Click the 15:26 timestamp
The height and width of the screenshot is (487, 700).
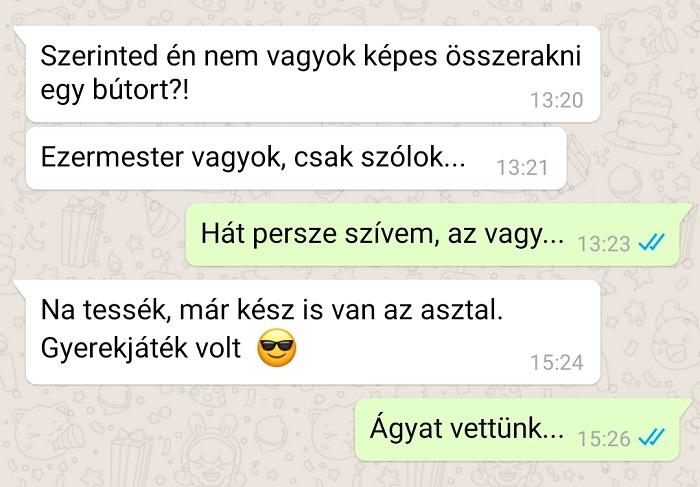[604, 438]
